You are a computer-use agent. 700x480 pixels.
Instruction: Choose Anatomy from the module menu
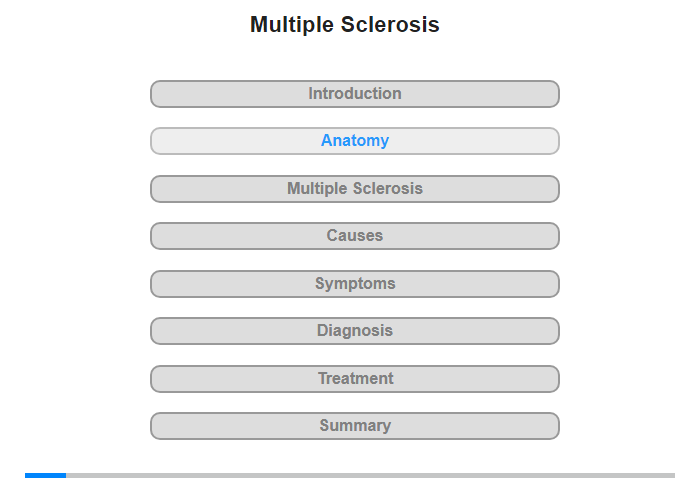(354, 141)
